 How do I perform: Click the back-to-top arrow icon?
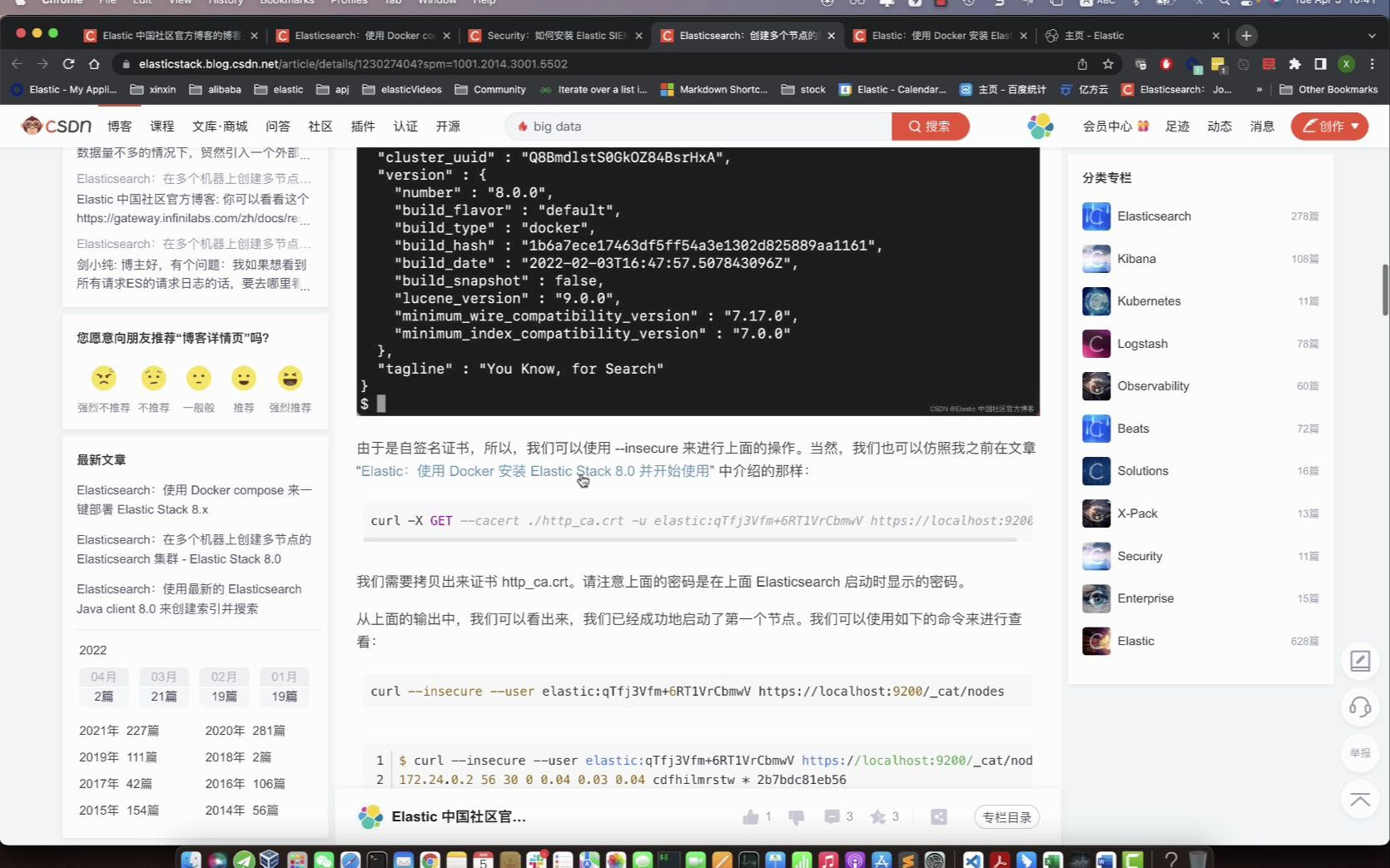(1360, 800)
